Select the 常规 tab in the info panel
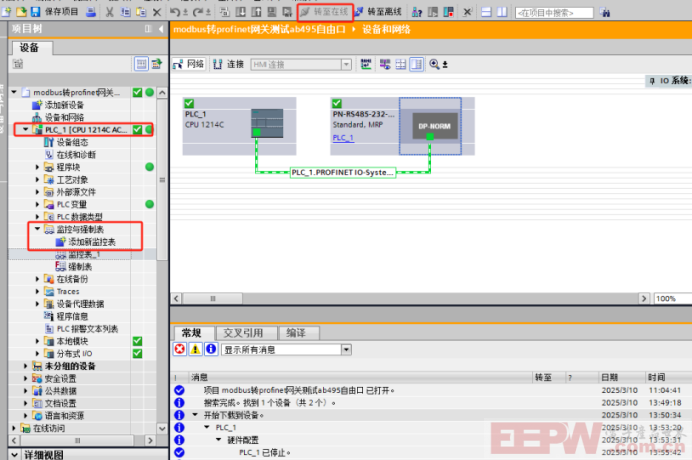Image resolution: width=692 pixels, height=460 pixels. 192,333
